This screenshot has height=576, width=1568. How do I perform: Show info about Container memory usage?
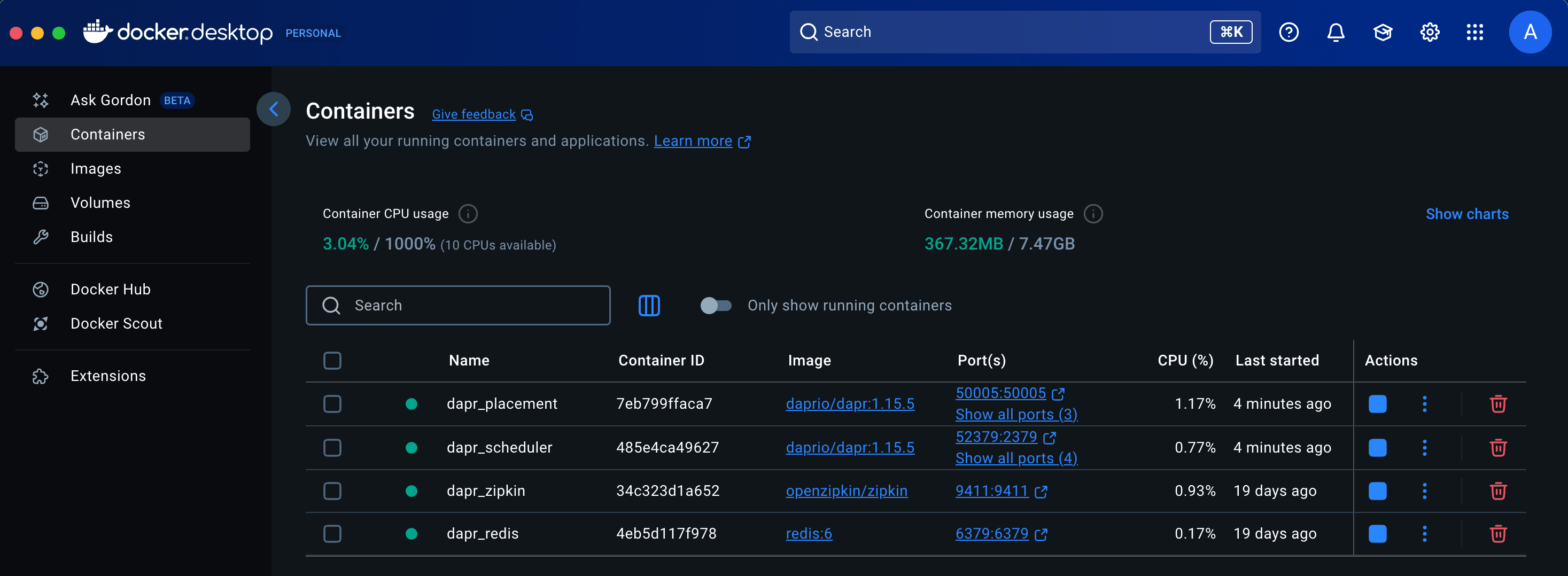[1093, 214]
